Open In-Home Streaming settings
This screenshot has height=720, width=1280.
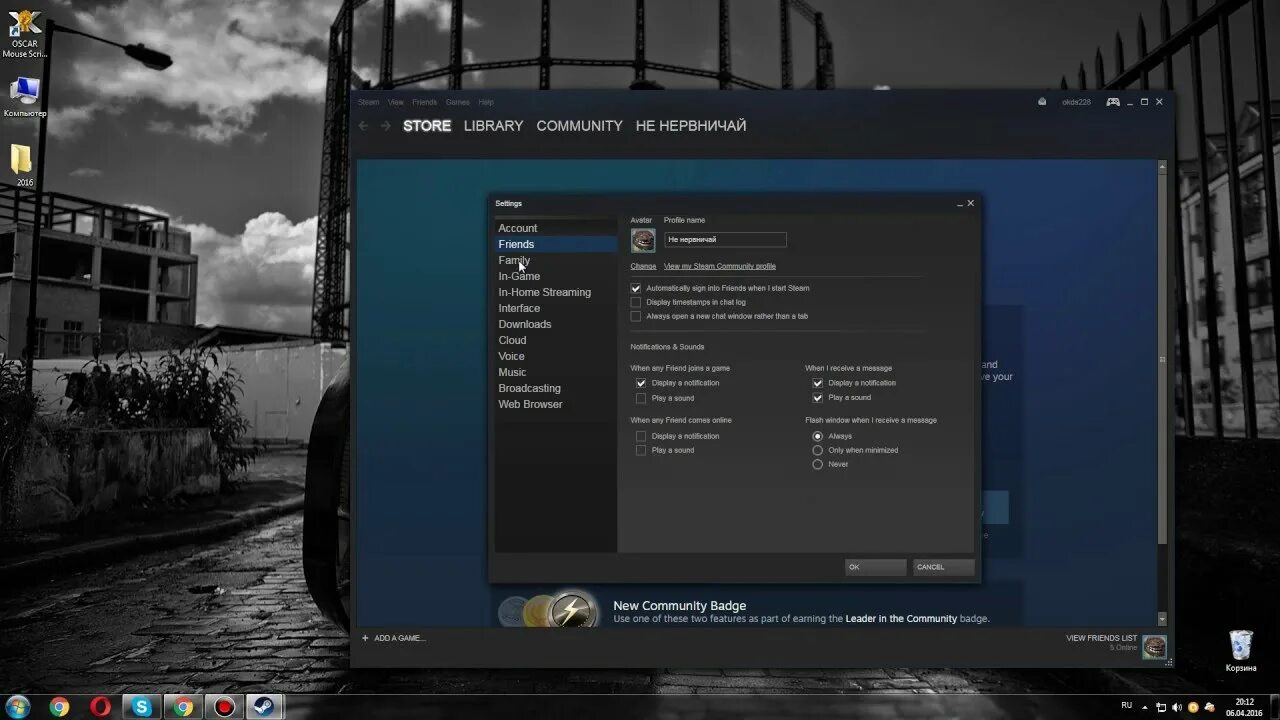(556, 292)
